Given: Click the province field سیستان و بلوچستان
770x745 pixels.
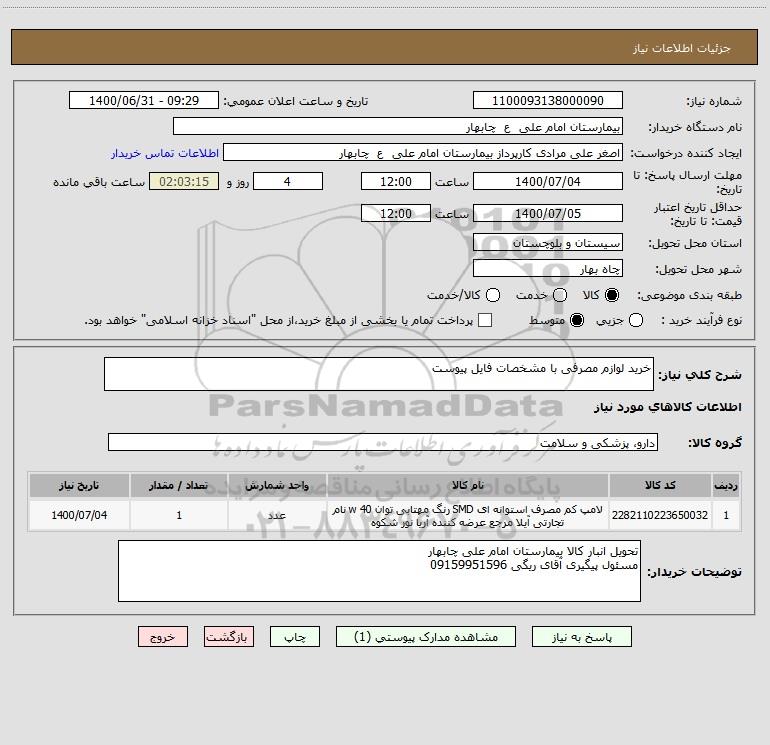Looking at the screenshot, I should click(548, 242).
